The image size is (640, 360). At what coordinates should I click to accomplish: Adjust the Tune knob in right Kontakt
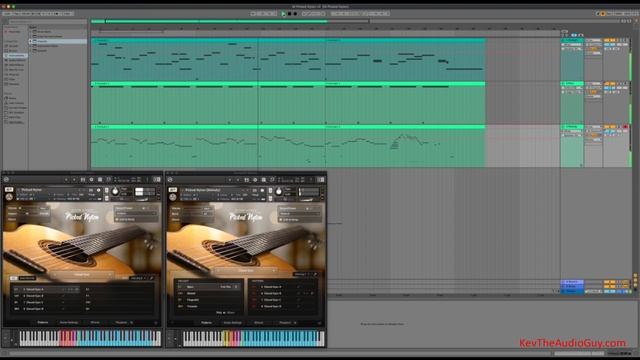pyautogui.click(x=279, y=191)
